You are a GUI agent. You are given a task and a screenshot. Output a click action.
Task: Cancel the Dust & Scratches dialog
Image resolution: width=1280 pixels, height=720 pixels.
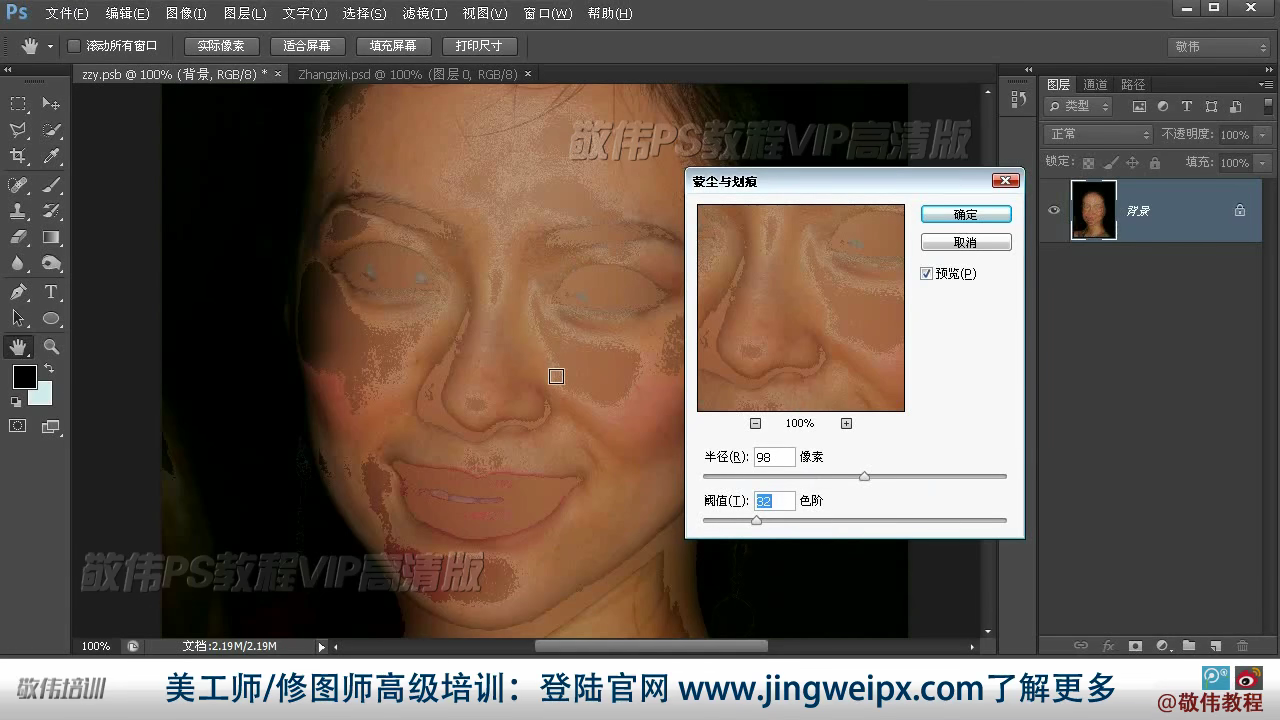coord(966,242)
